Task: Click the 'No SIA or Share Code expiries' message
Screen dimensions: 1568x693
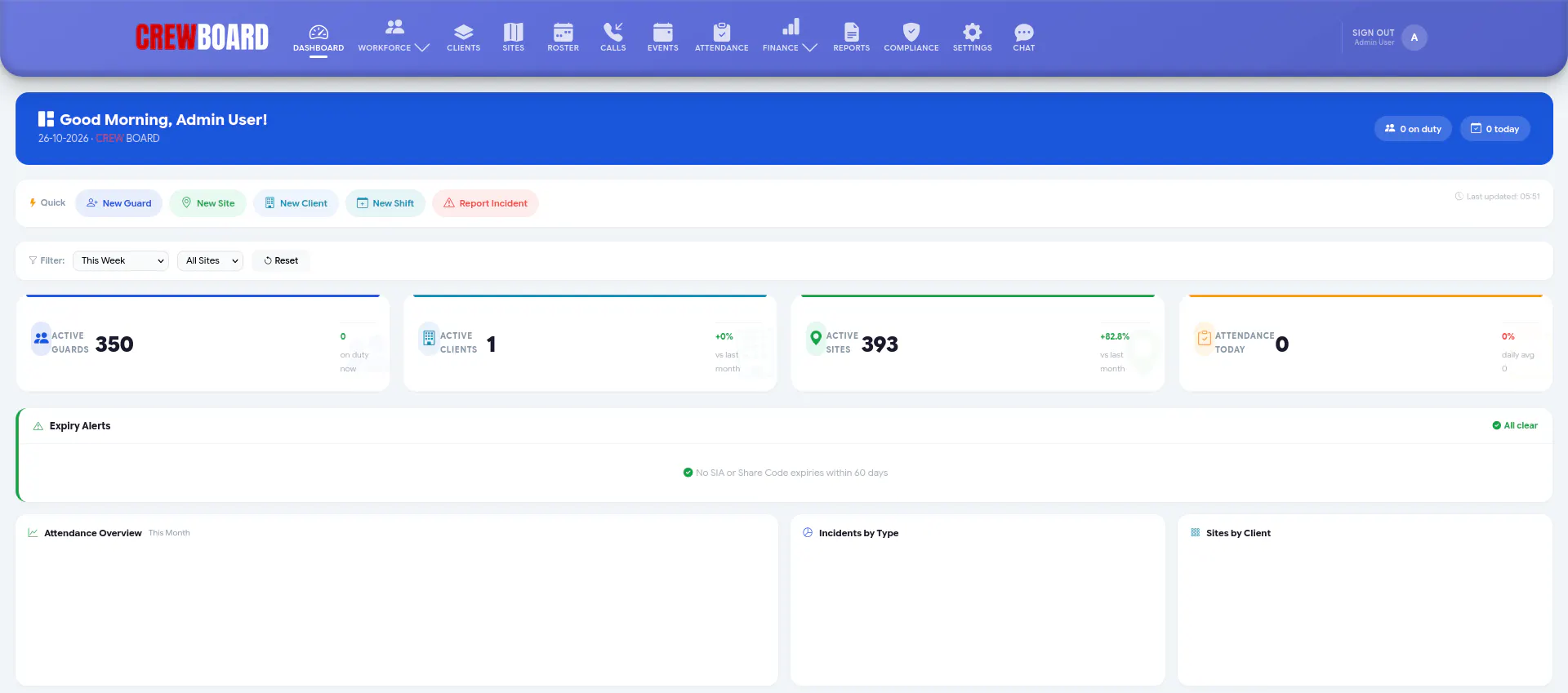Action: [791, 473]
